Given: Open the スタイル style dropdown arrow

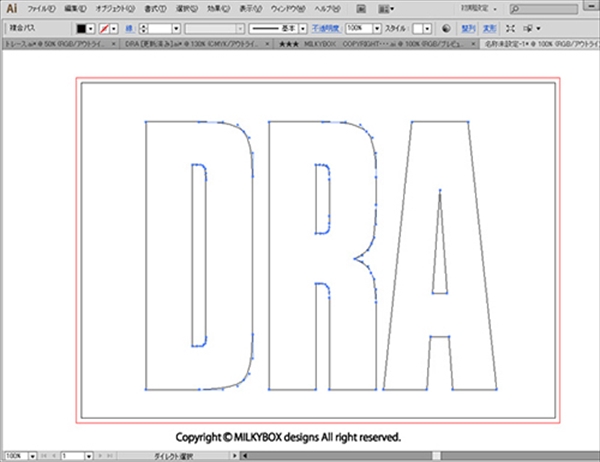Looking at the screenshot, I should coord(427,28).
